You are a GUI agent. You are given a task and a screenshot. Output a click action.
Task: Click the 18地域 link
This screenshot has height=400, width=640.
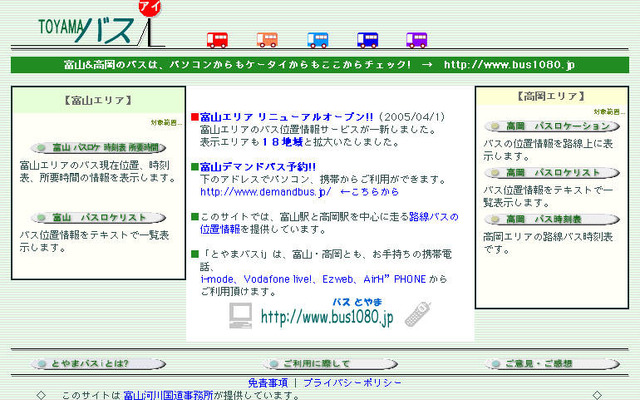tap(282, 142)
